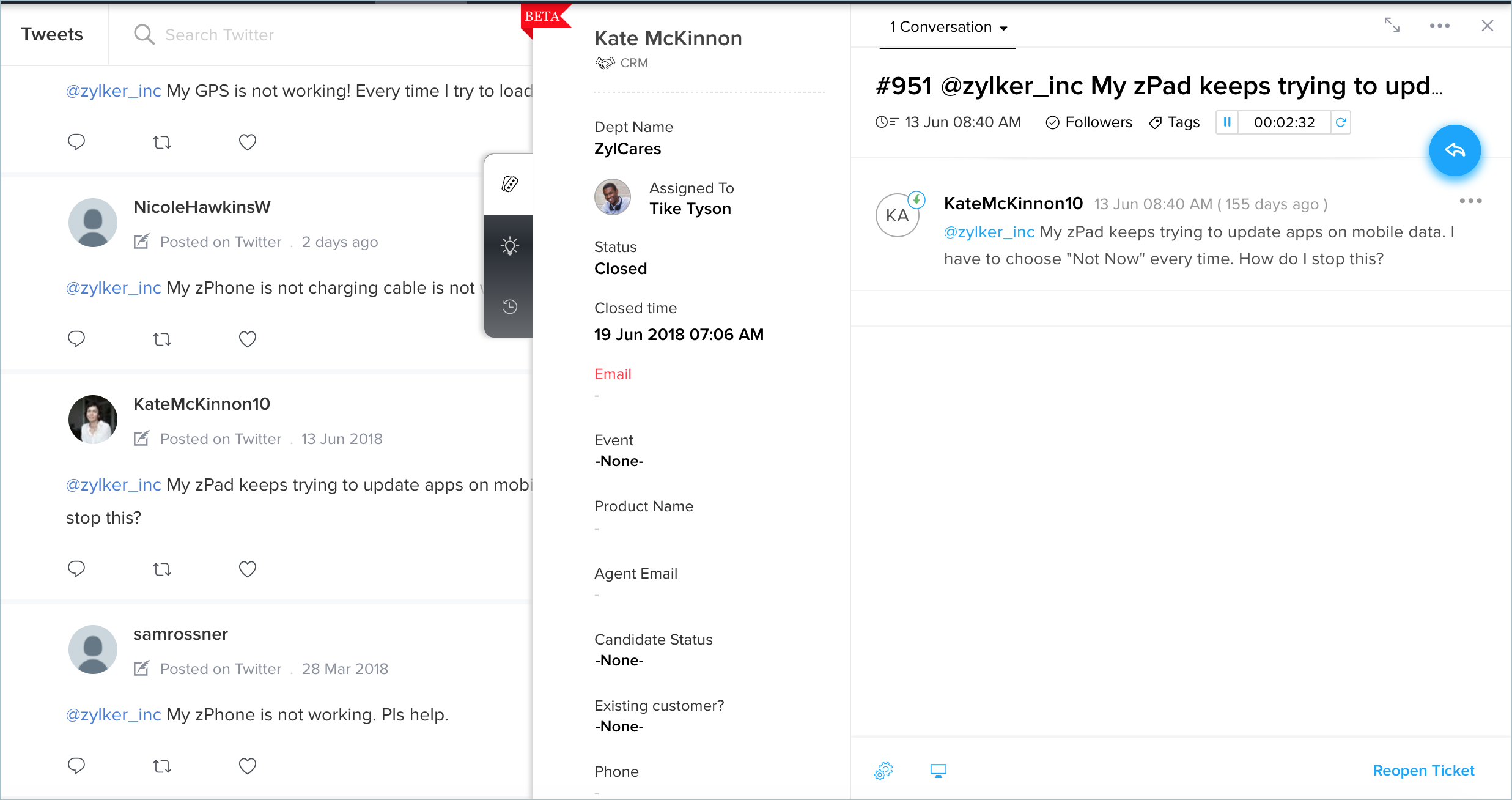This screenshot has height=800, width=1512.
Task: Like the samrossner tweet
Action: pos(247,766)
